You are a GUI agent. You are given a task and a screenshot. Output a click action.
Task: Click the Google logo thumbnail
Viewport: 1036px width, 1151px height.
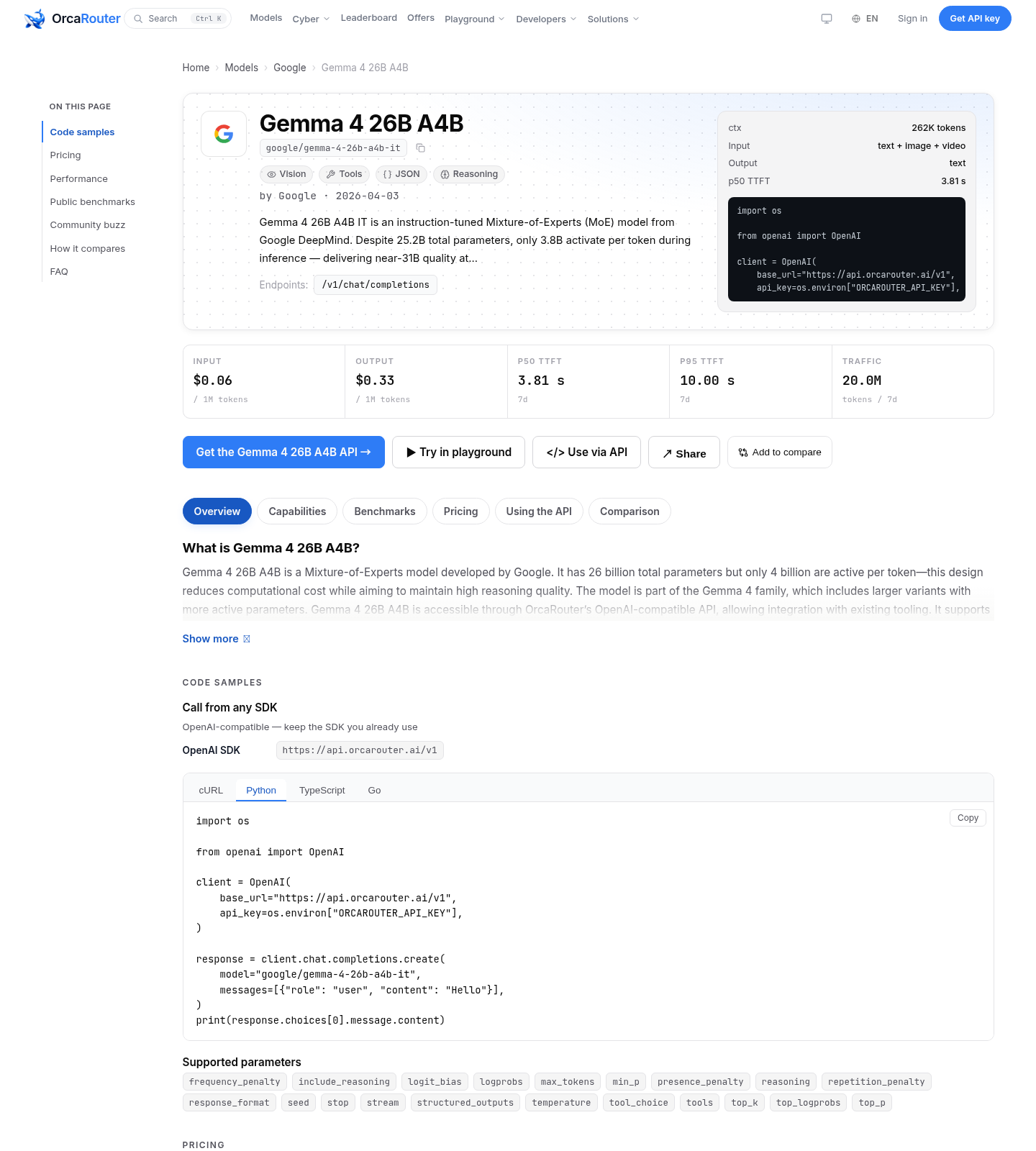point(224,134)
